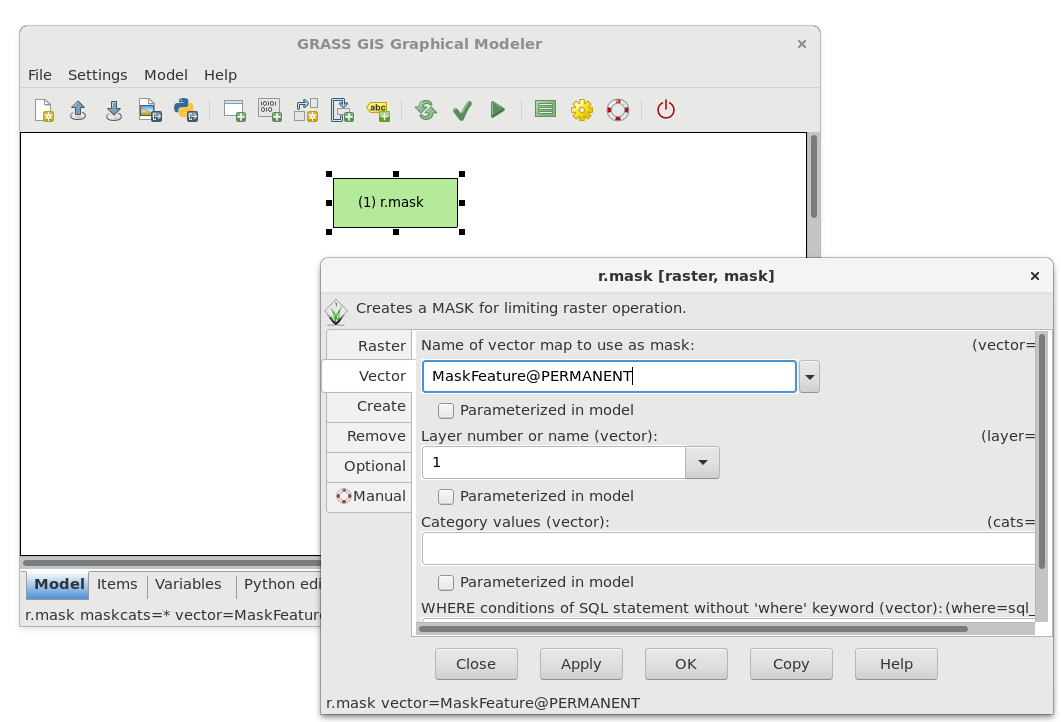Viewport: 1061px width, 722px height.
Task: Create a new model file
Action: point(43,110)
